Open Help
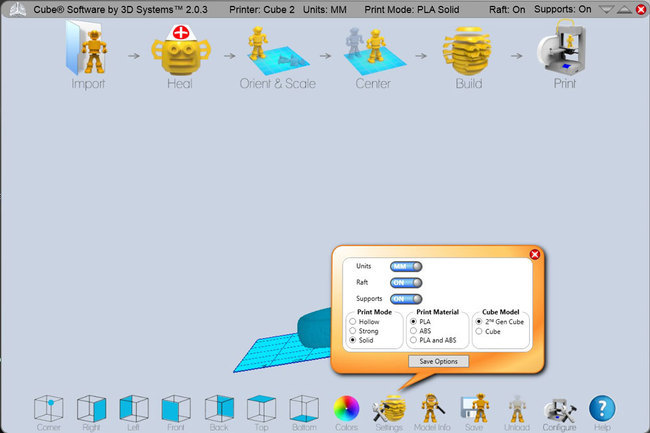 (x=602, y=408)
